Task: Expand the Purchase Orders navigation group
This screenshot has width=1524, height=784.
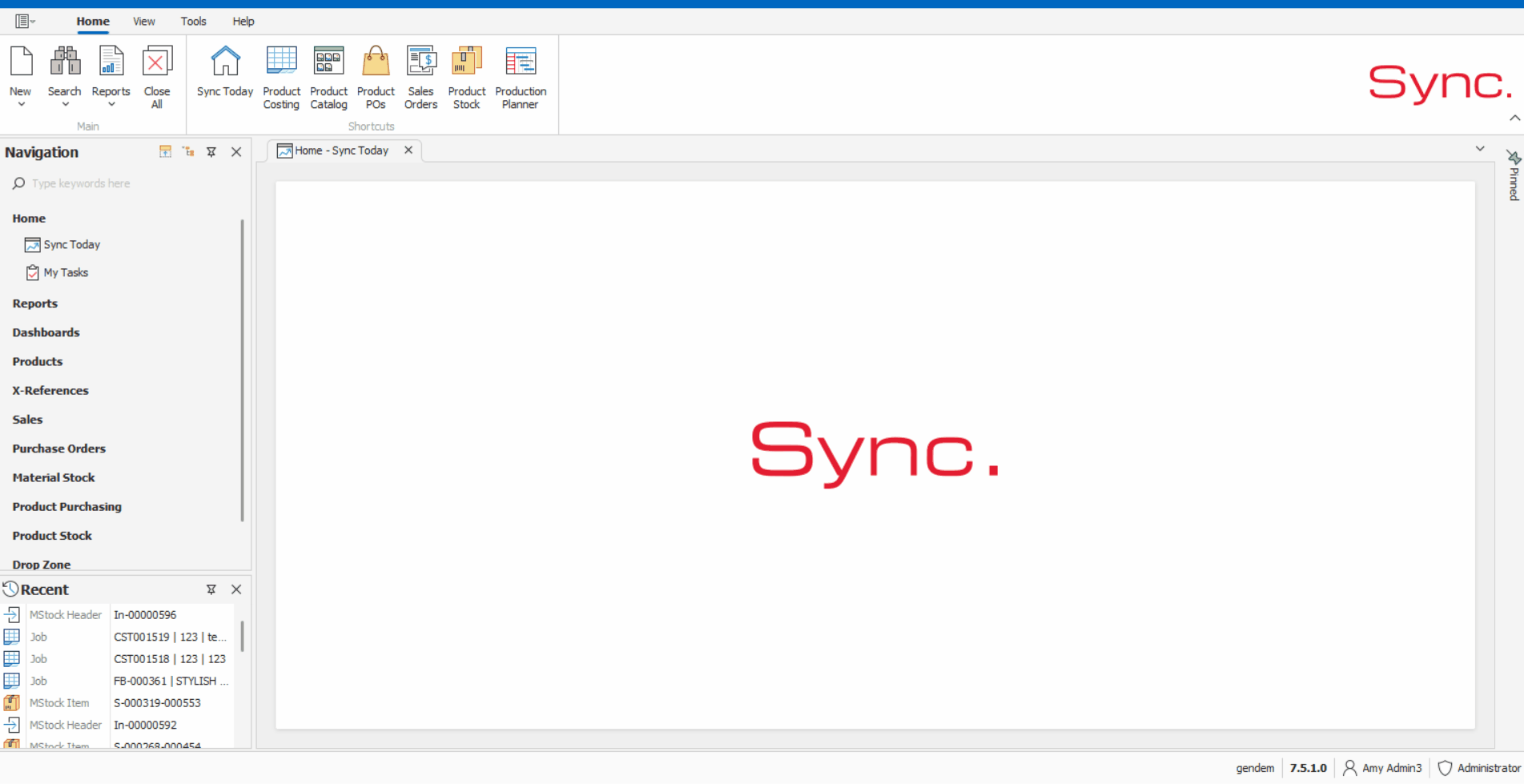Action: [59, 448]
